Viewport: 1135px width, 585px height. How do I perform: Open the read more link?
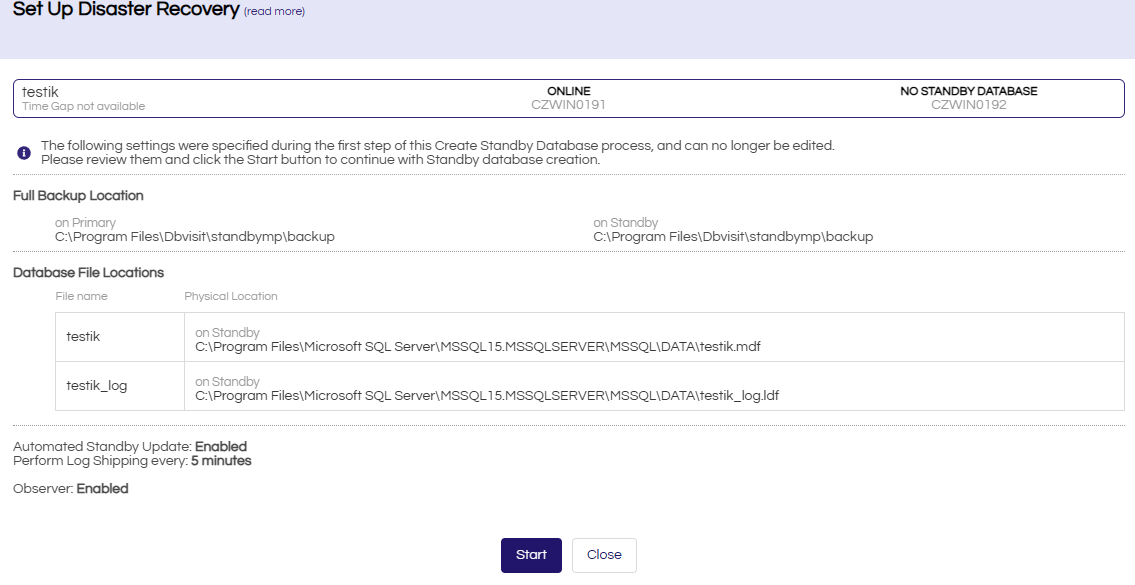pyautogui.click(x=274, y=12)
